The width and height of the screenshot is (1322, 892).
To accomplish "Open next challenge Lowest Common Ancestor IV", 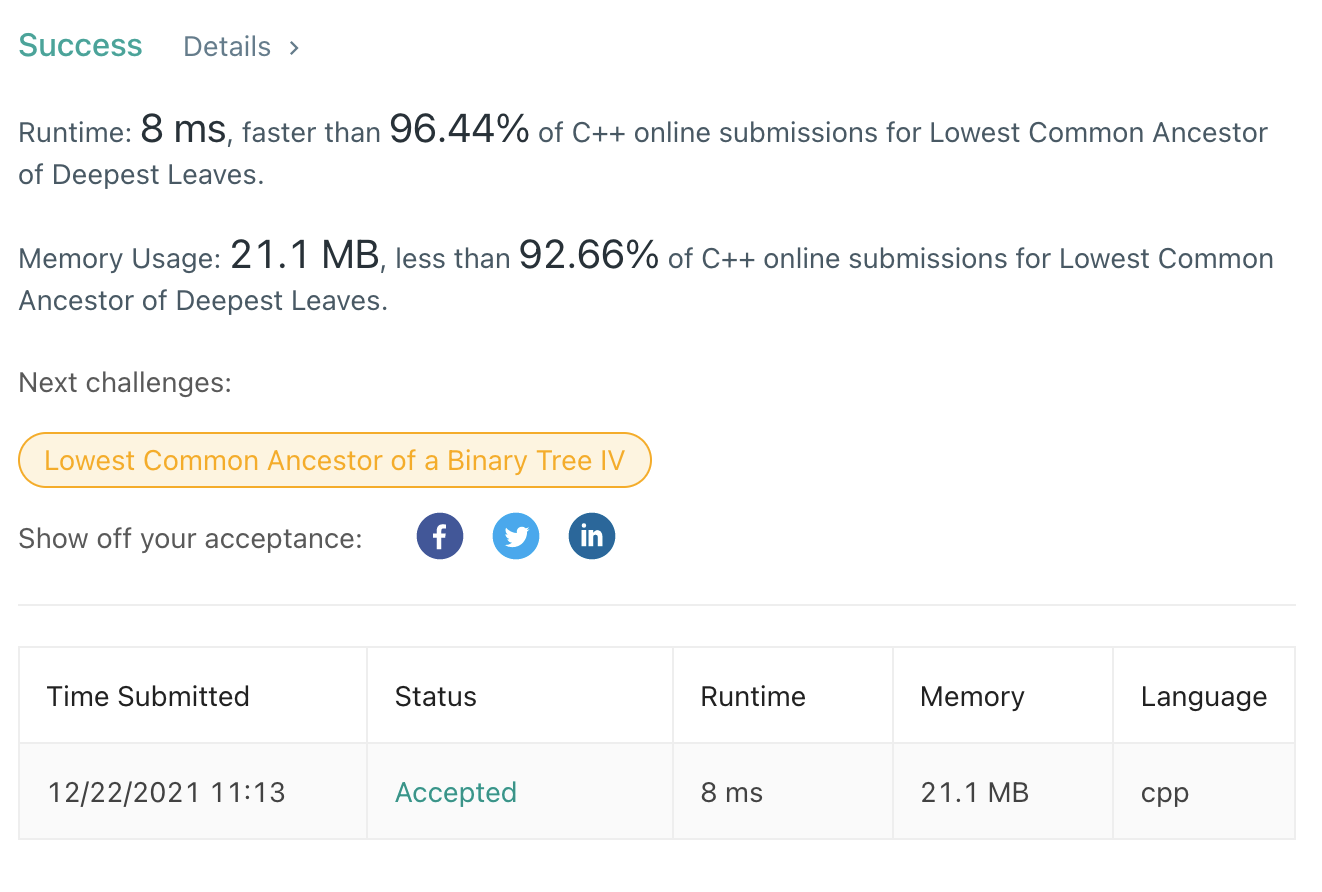I will (334, 460).
